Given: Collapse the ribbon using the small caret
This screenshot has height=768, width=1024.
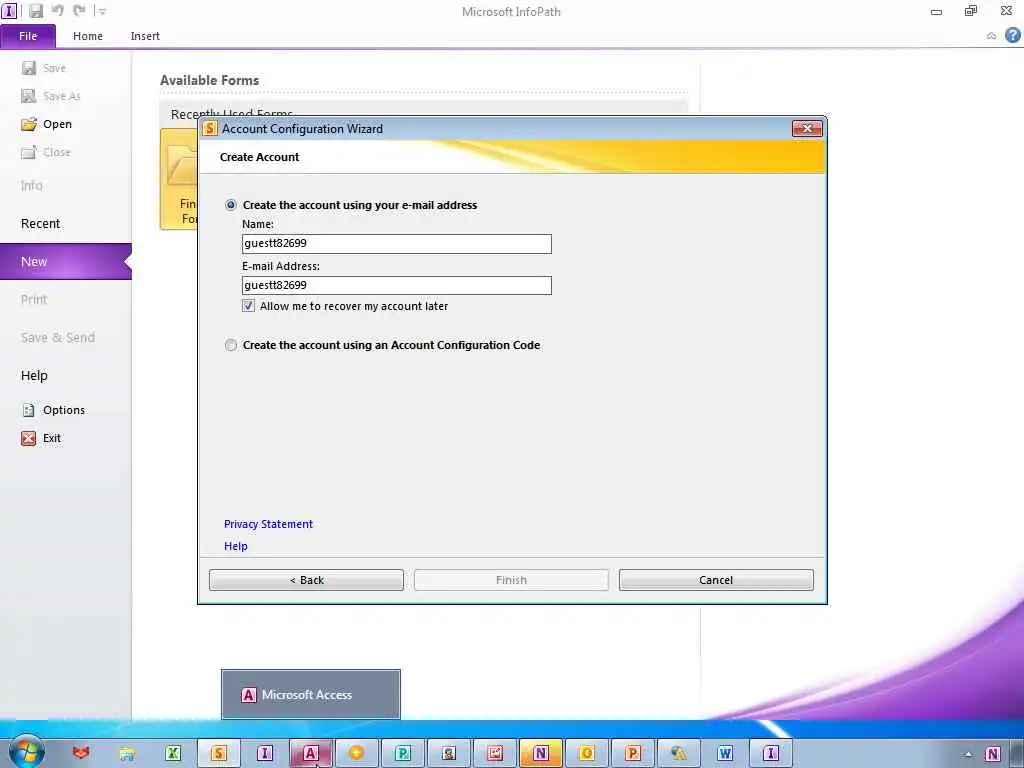Looking at the screenshot, I should tap(991, 36).
